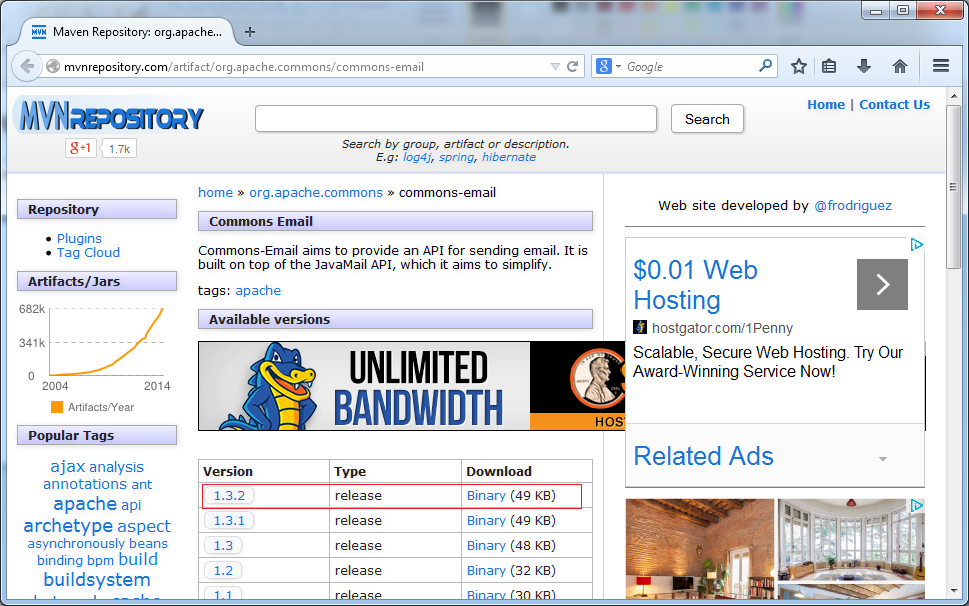
Task: Open the ajax popular tag
Action: coord(67,467)
